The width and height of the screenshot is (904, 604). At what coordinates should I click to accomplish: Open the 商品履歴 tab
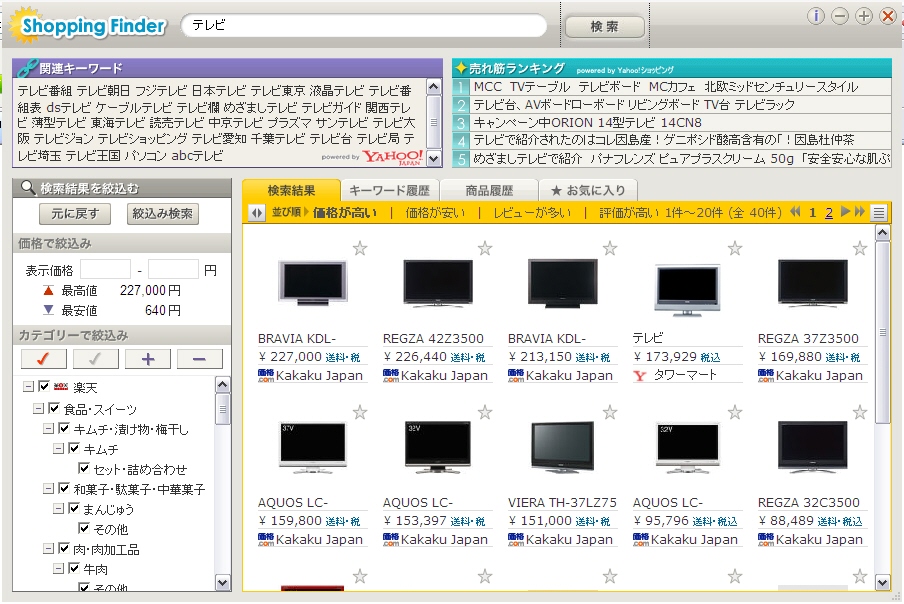[x=489, y=190]
